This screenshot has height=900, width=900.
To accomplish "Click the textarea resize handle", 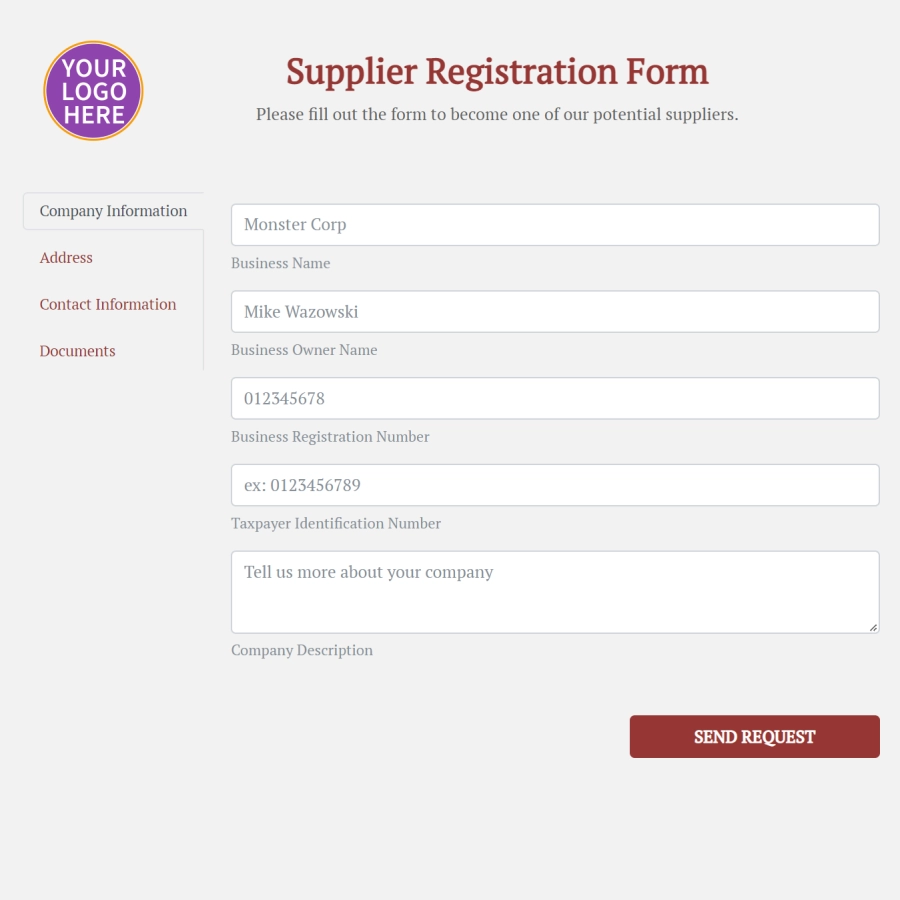I will pos(874,628).
